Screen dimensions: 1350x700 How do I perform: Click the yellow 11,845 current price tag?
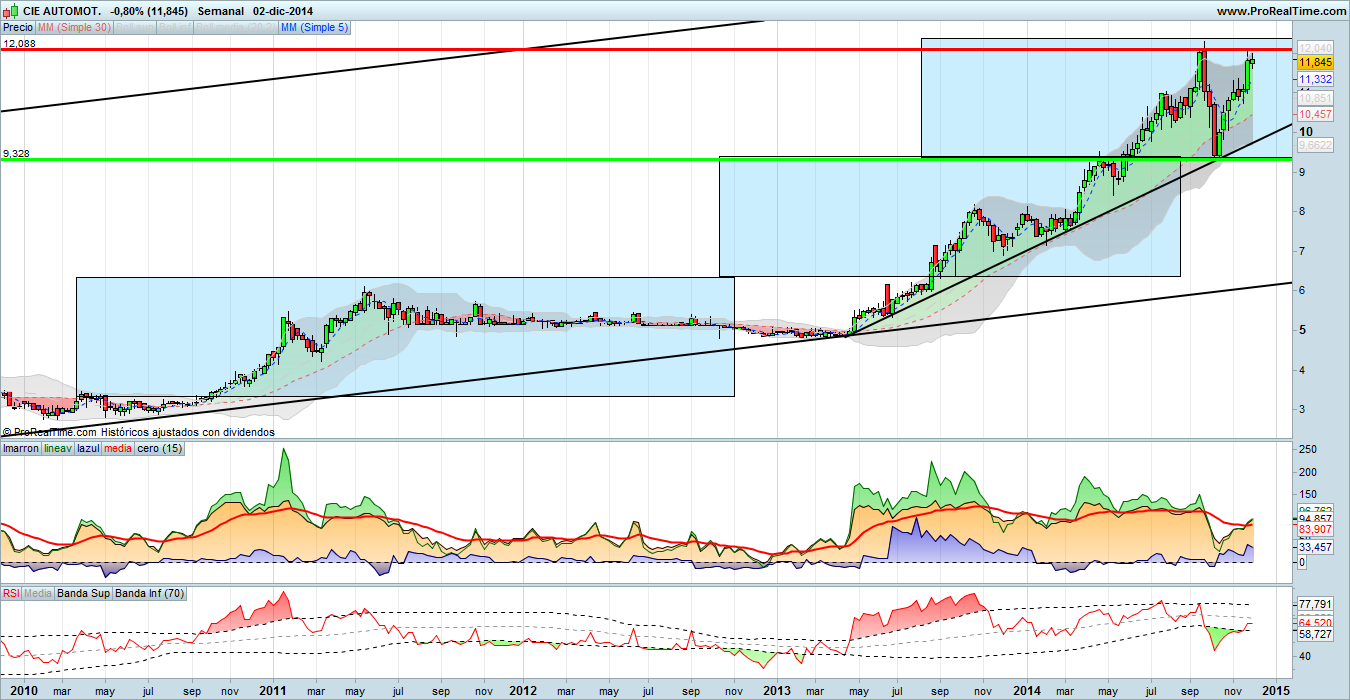coord(1314,62)
